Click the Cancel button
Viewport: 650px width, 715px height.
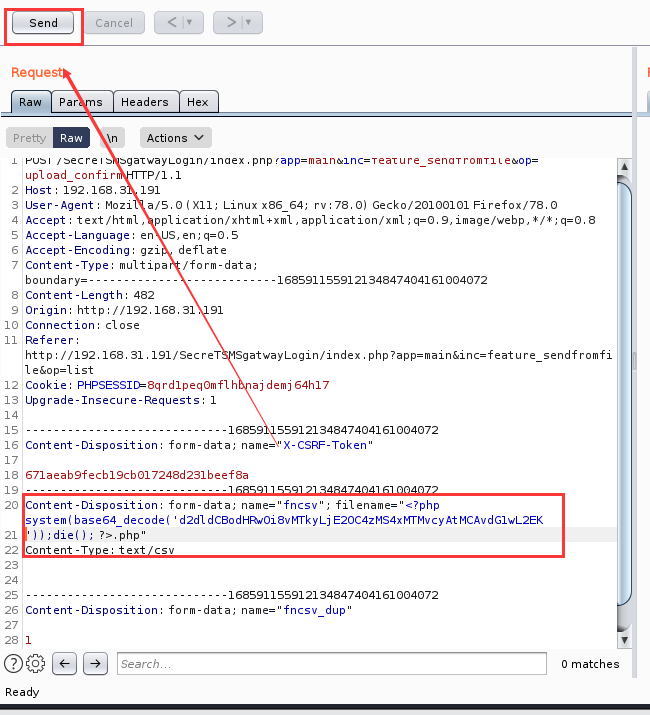(114, 23)
